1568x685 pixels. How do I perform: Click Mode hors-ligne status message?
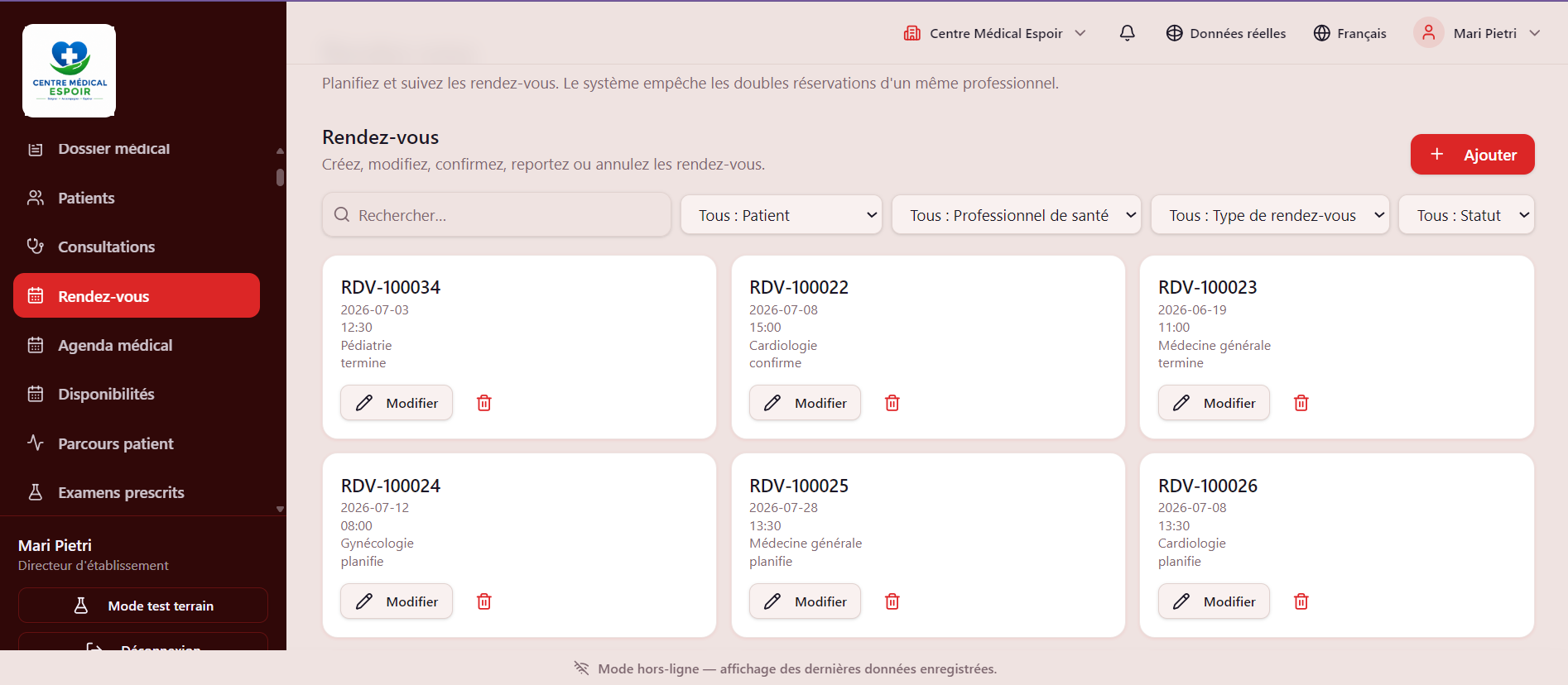click(797, 668)
